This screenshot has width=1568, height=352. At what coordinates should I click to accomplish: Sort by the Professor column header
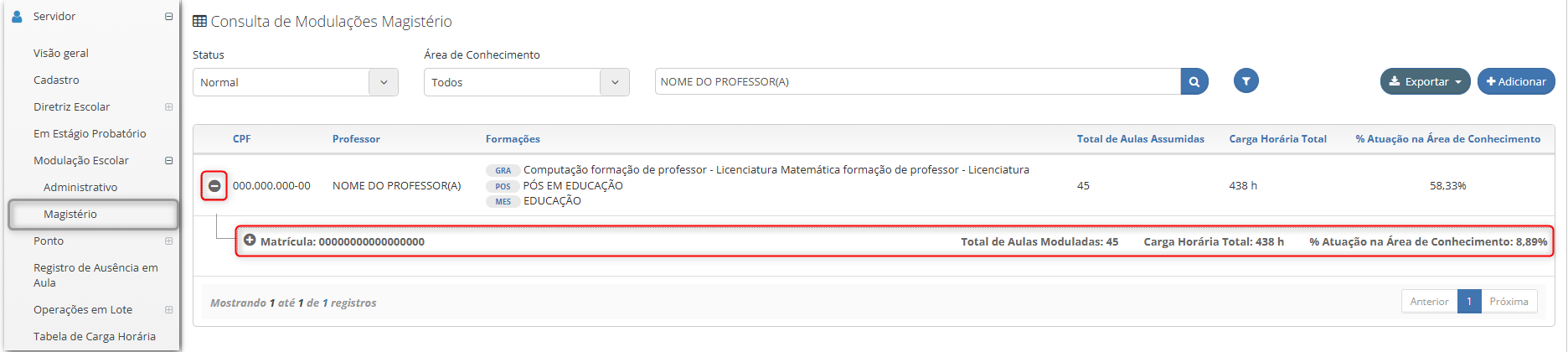pyautogui.click(x=356, y=139)
